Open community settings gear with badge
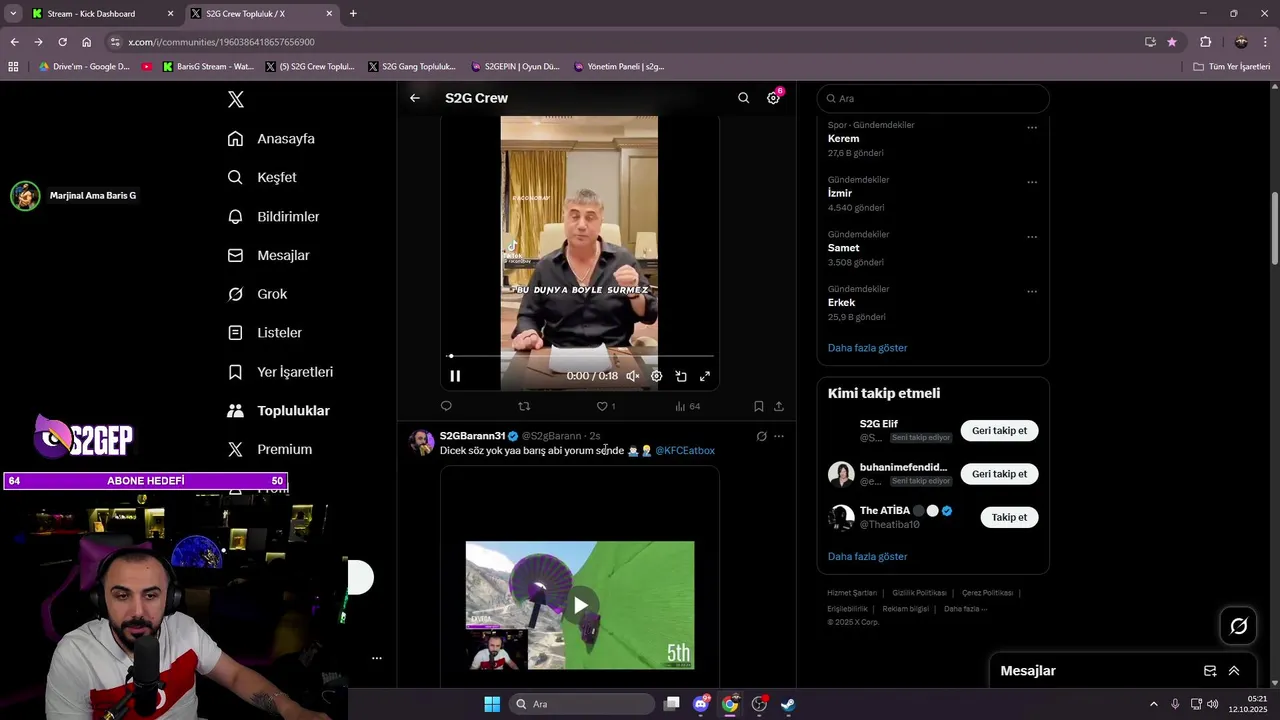1280x720 pixels. coord(773,97)
